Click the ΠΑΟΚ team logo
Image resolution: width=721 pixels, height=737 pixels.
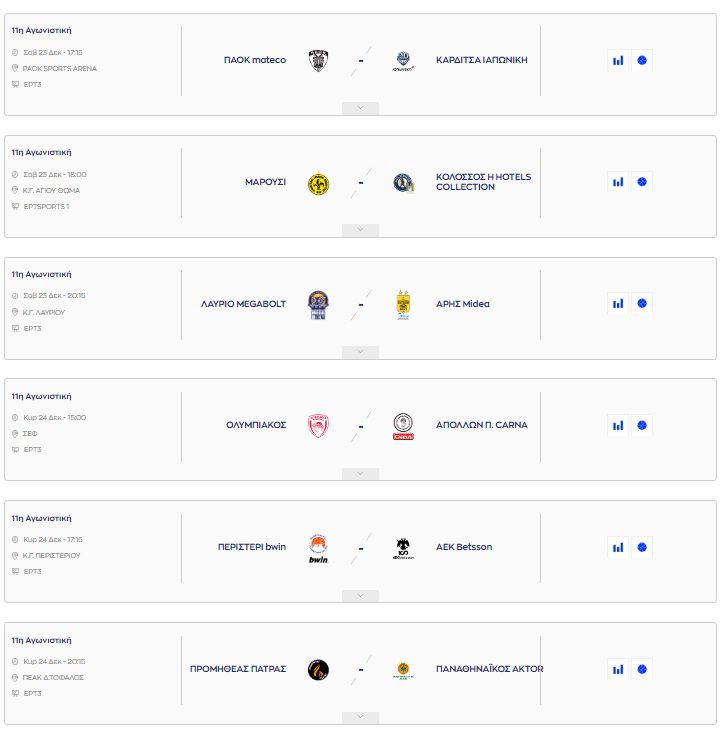pyautogui.click(x=318, y=60)
